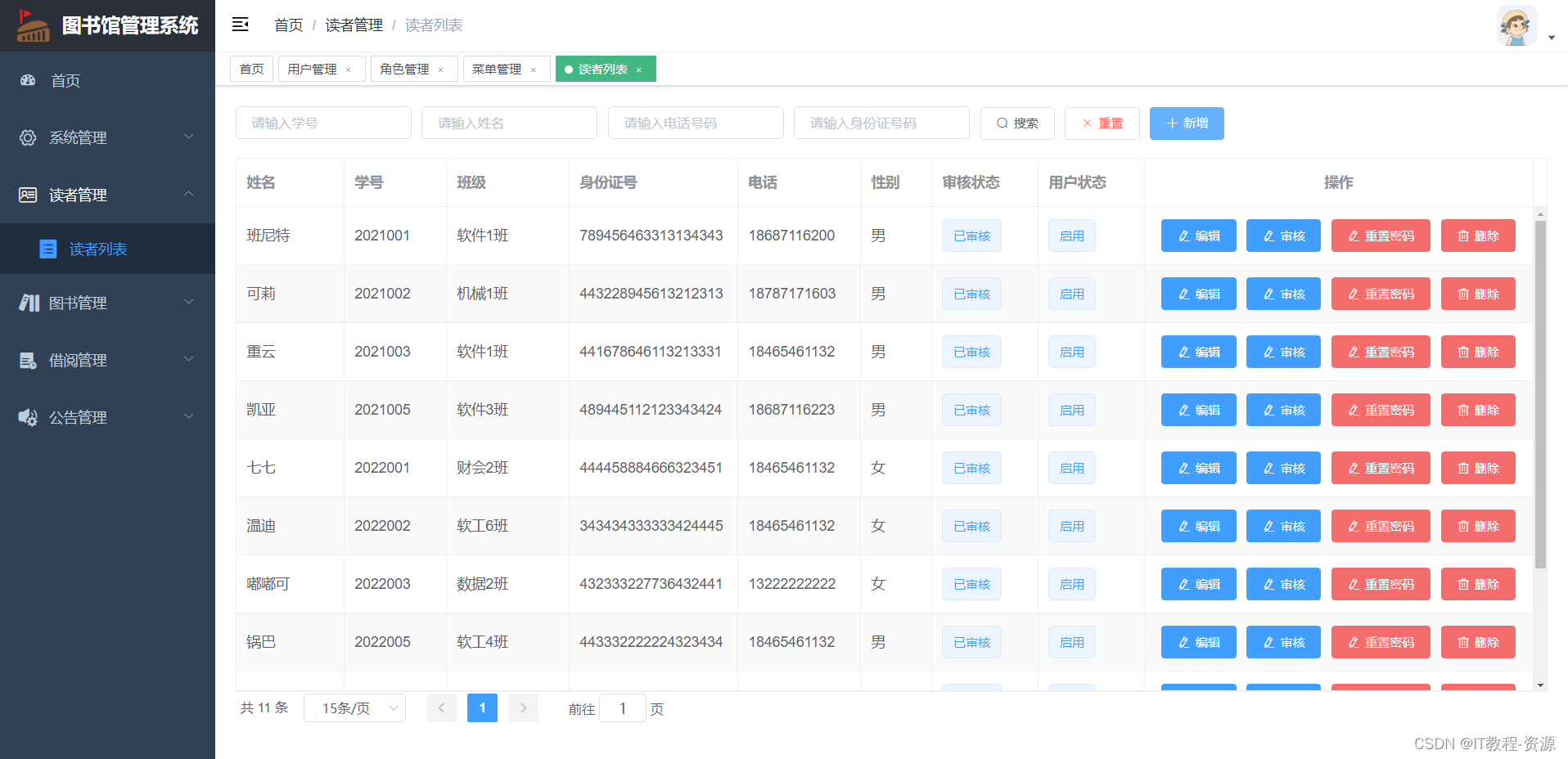
Task: Click the table vertical scrollbar thumb
Action: point(1540,394)
